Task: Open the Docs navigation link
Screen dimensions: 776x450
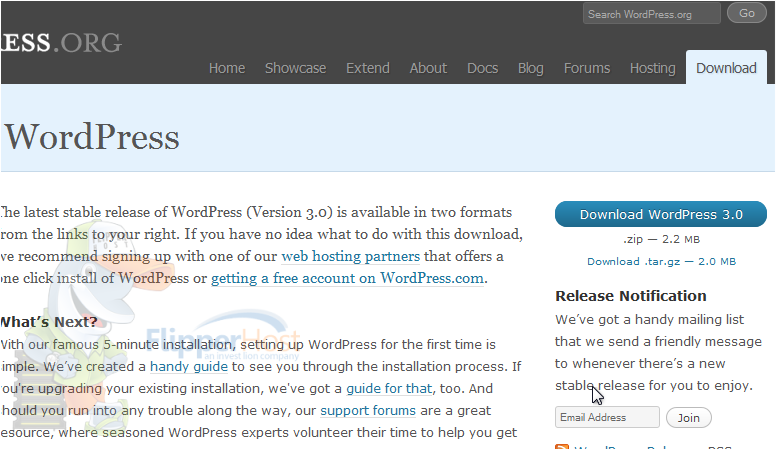Action: pos(483,68)
